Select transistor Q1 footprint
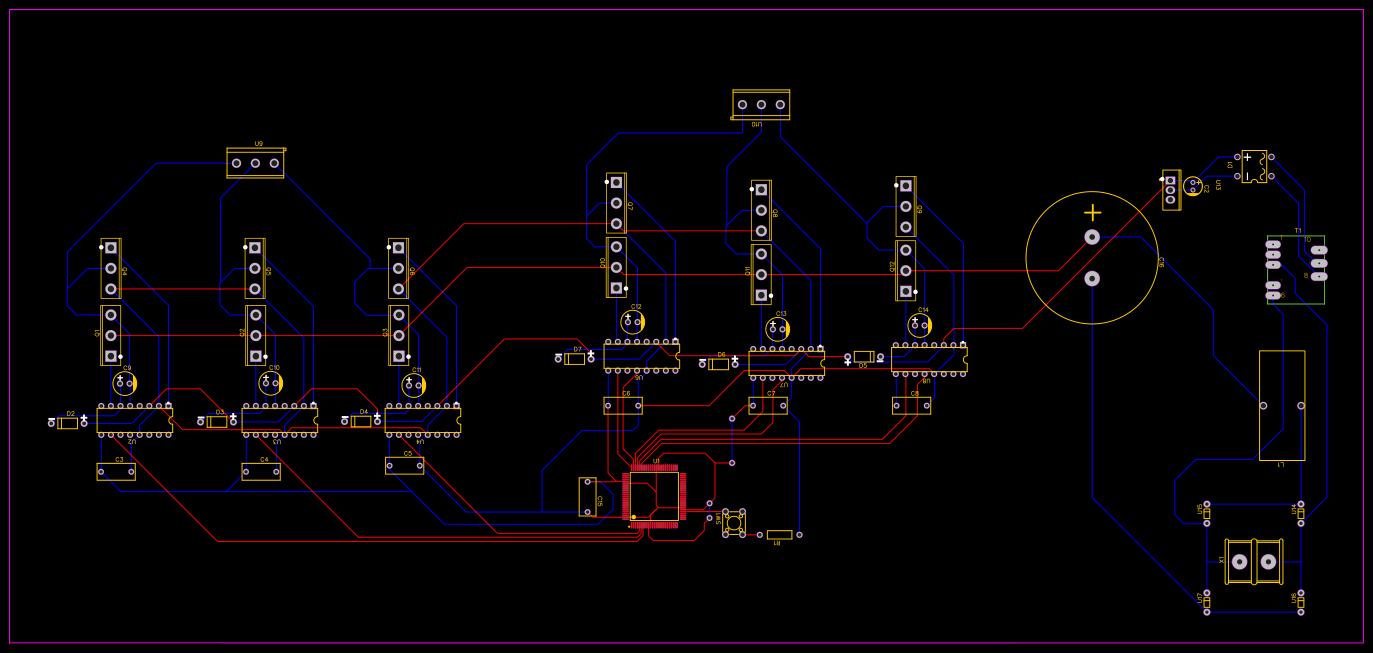Image resolution: width=1373 pixels, height=653 pixels. point(111,335)
